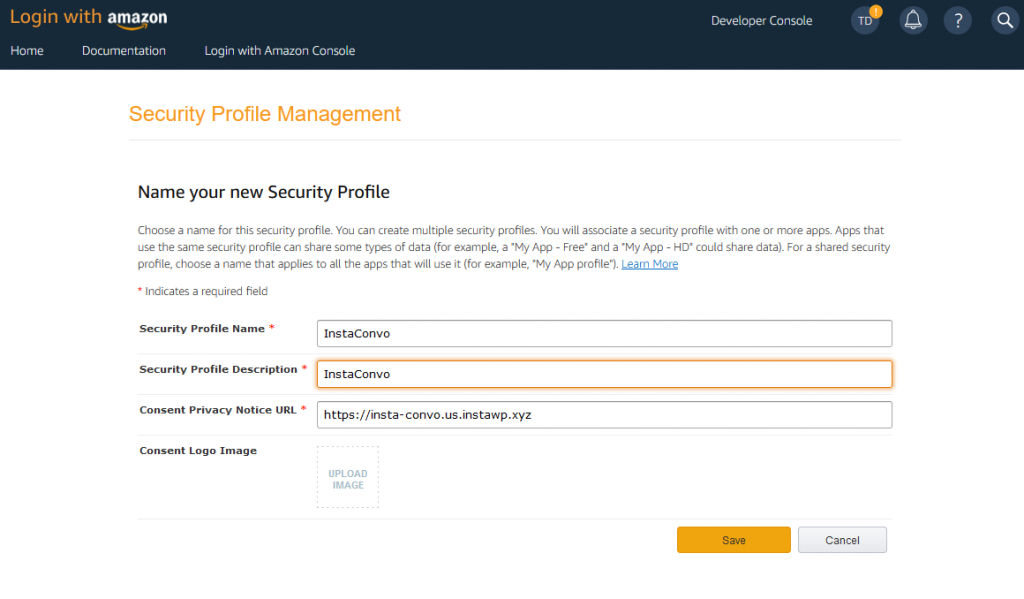Click the search magnifier icon
This screenshot has width=1024, height=599.
pyautogui.click(x=1005, y=21)
